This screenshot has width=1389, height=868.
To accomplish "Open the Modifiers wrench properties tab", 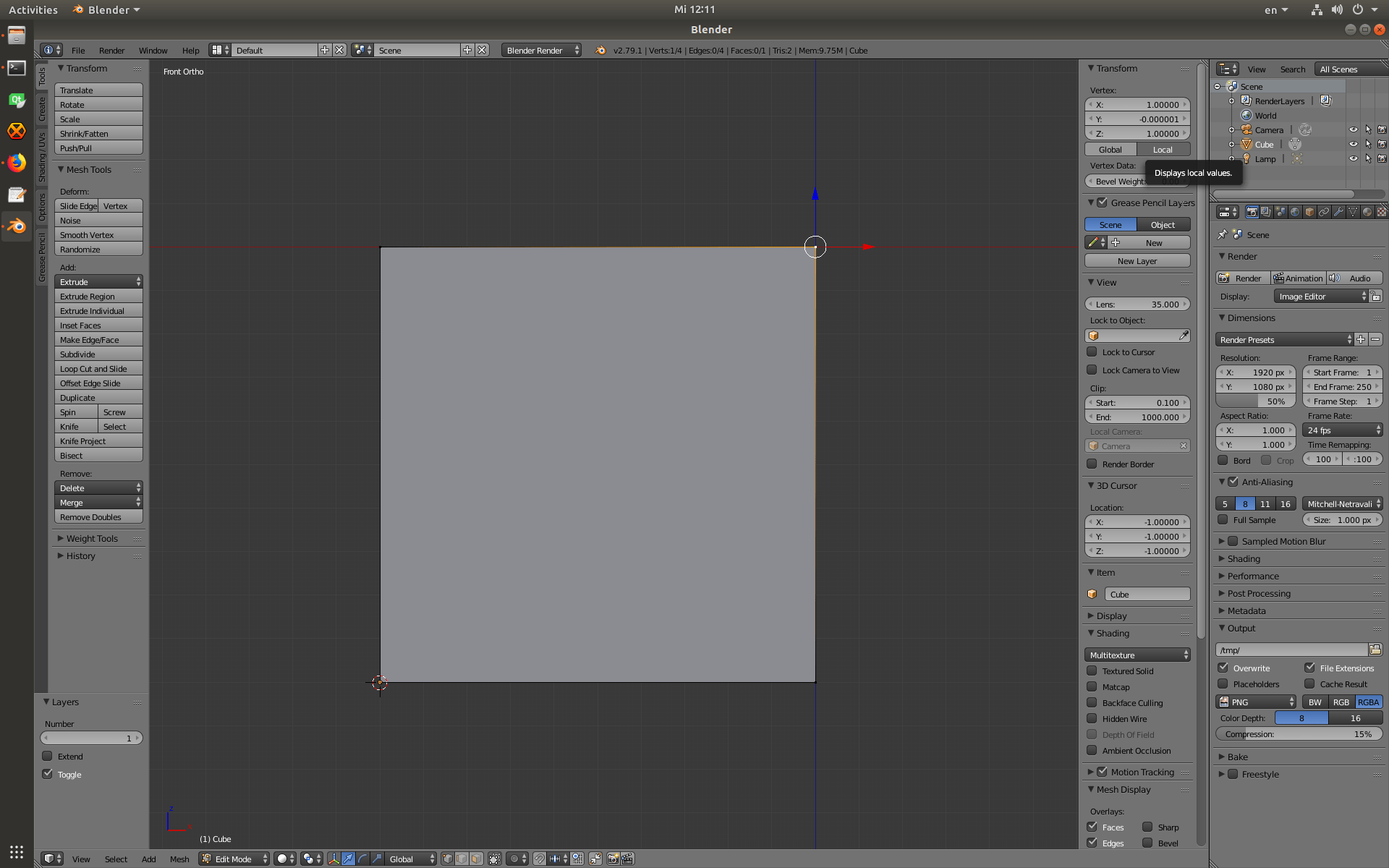I will click(1338, 212).
